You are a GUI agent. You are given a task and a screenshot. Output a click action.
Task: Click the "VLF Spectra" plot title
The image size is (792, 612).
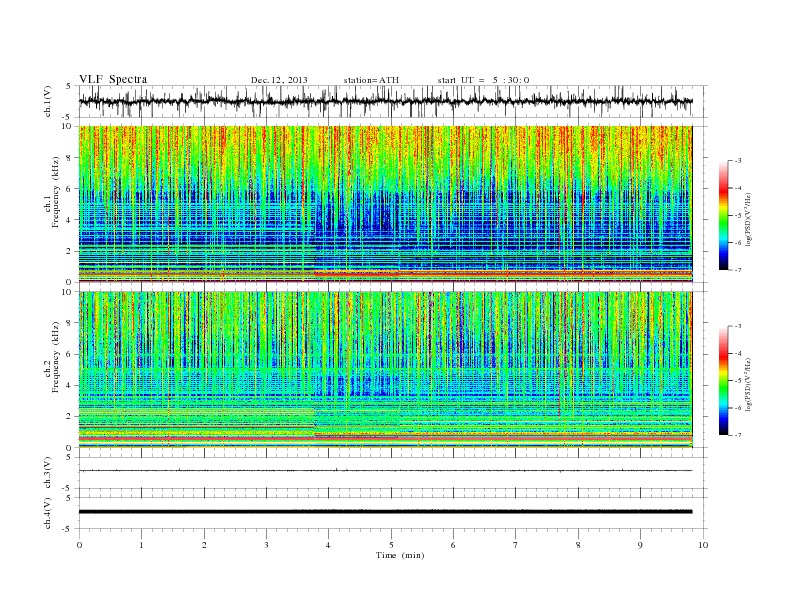tap(113, 79)
